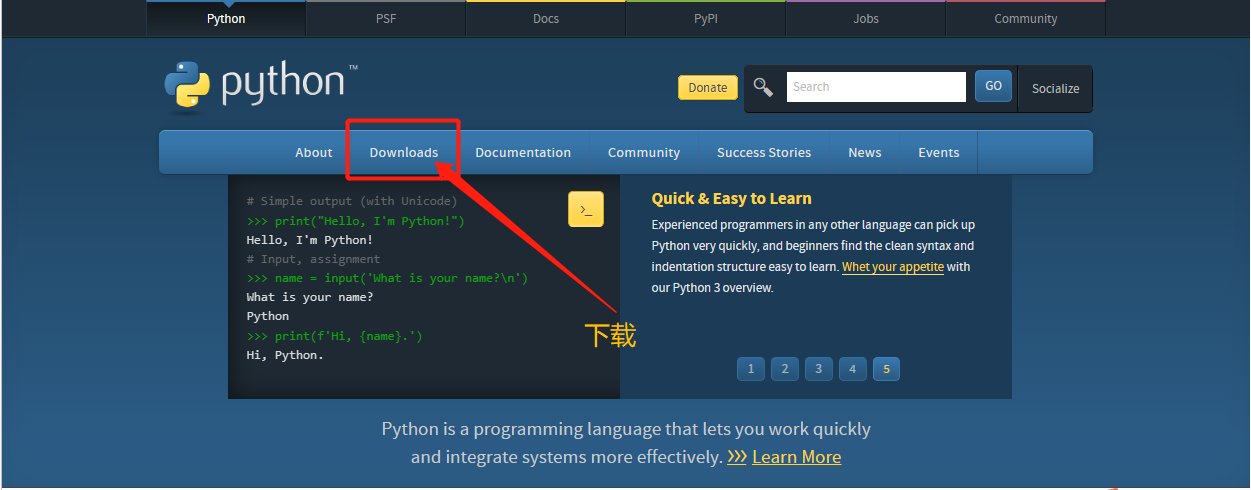Open the News menu
The width and height of the screenshot is (1251, 490).
(x=865, y=152)
